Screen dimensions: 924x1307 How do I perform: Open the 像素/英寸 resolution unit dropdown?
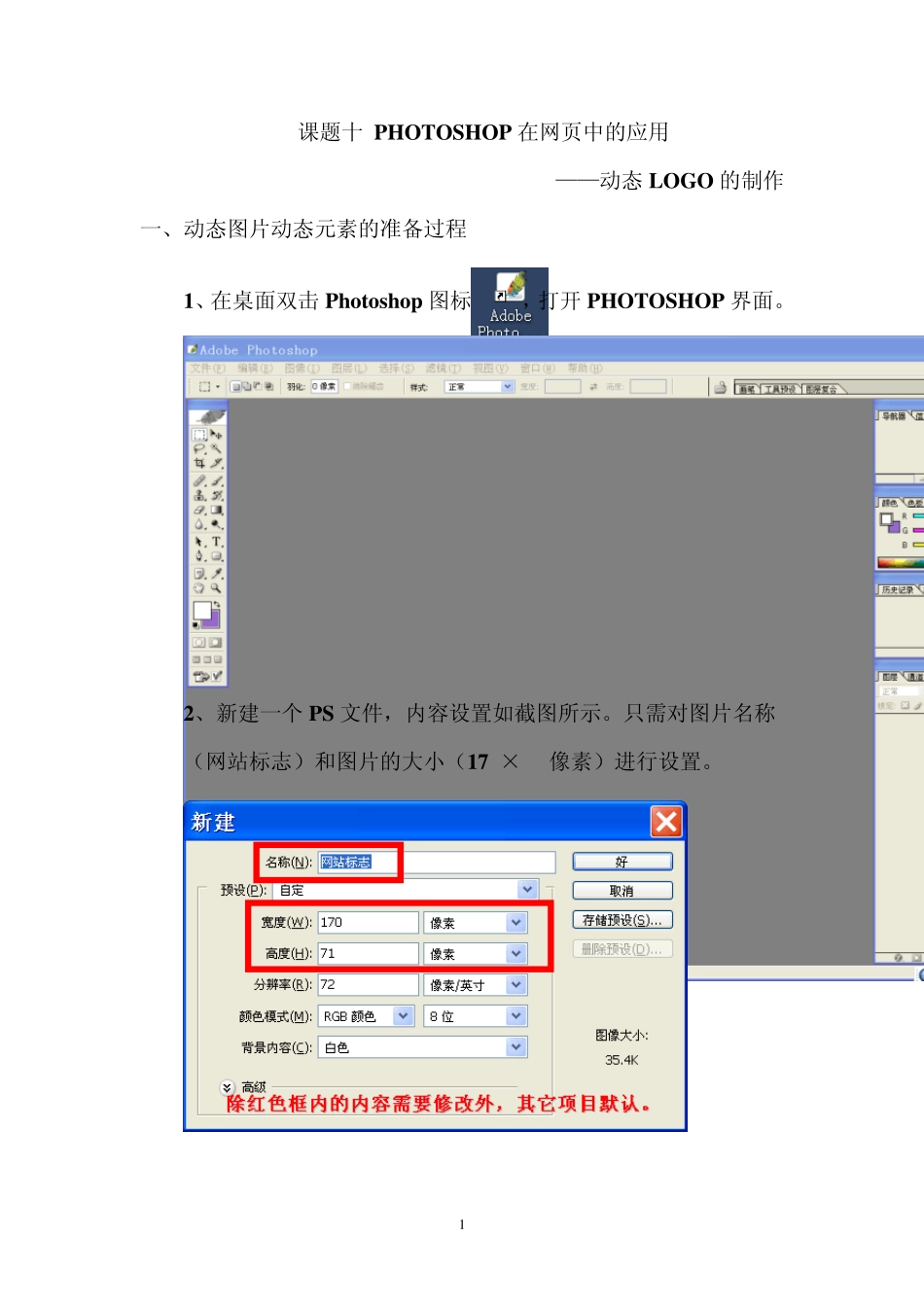[516, 984]
